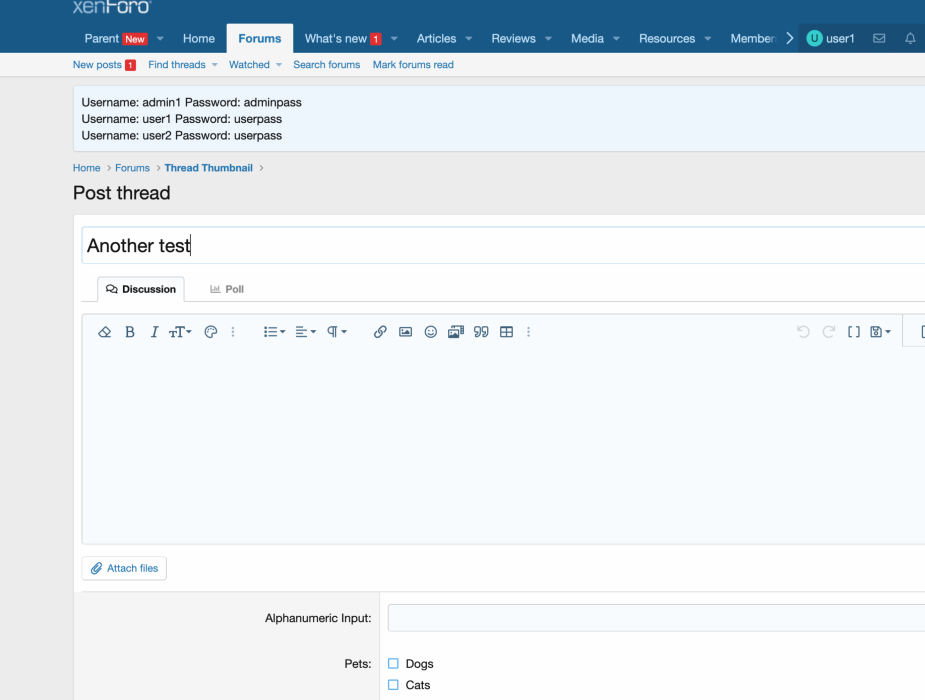The height and width of the screenshot is (700, 925).
Task: Click into the Alphanumeric Input field
Action: [655, 618]
